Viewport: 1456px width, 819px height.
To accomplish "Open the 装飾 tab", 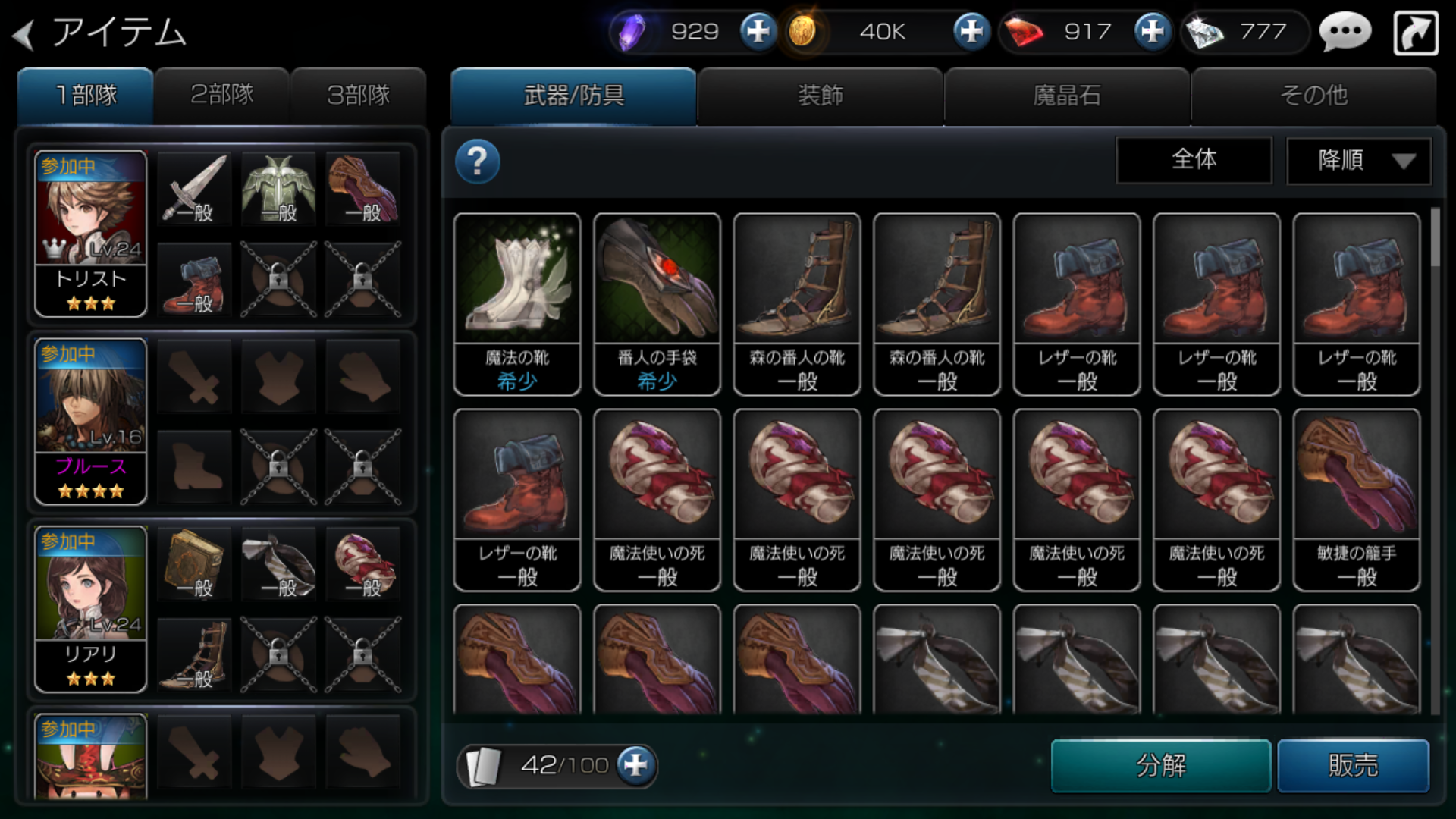I will click(x=820, y=96).
